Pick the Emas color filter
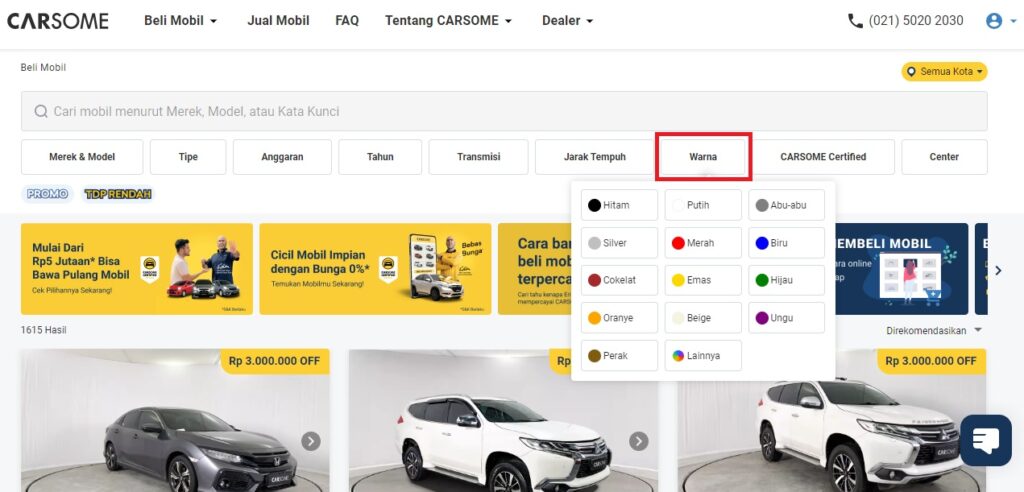This screenshot has width=1024, height=492. point(703,280)
